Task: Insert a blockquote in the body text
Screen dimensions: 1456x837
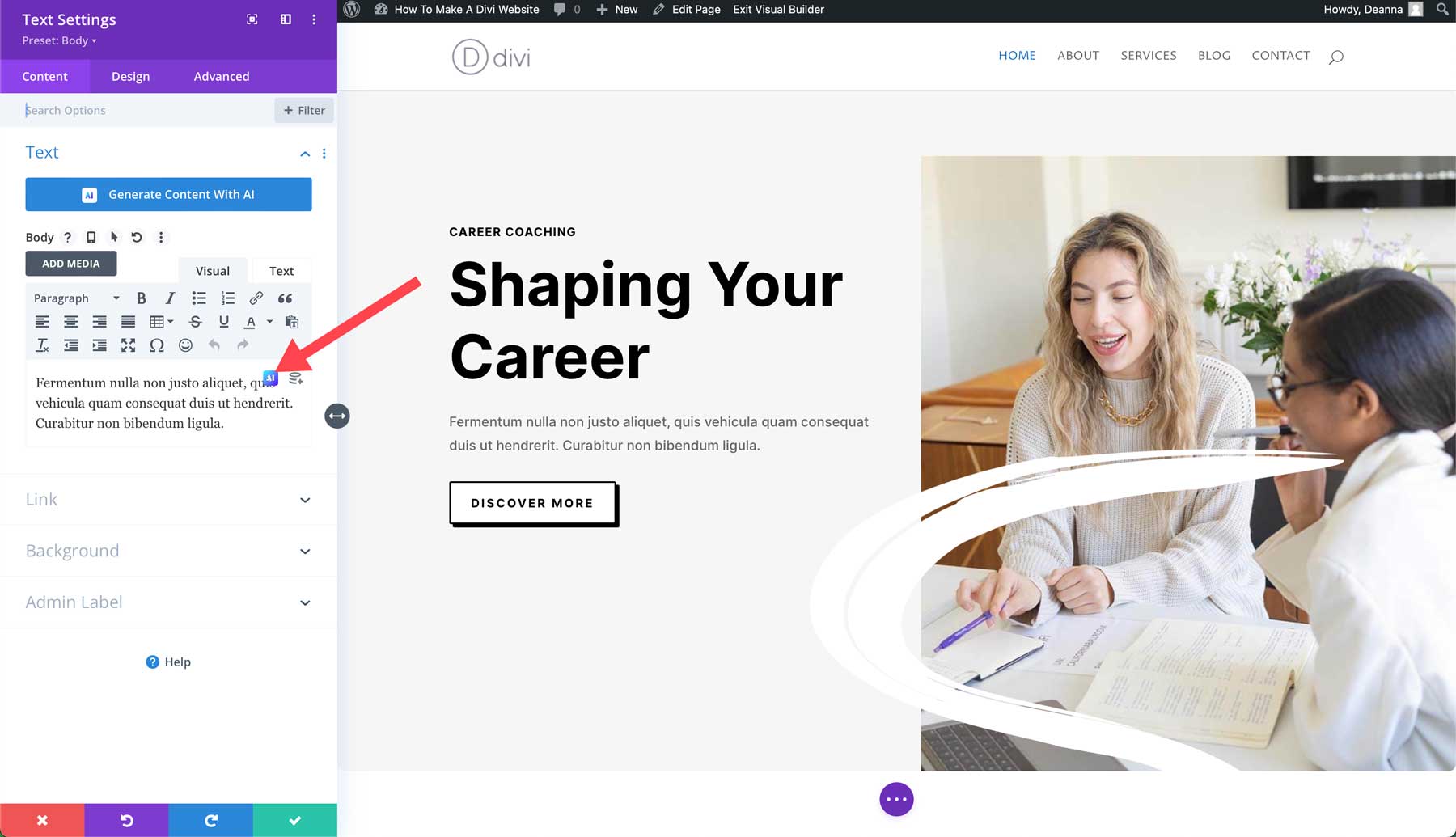Action: point(285,298)
